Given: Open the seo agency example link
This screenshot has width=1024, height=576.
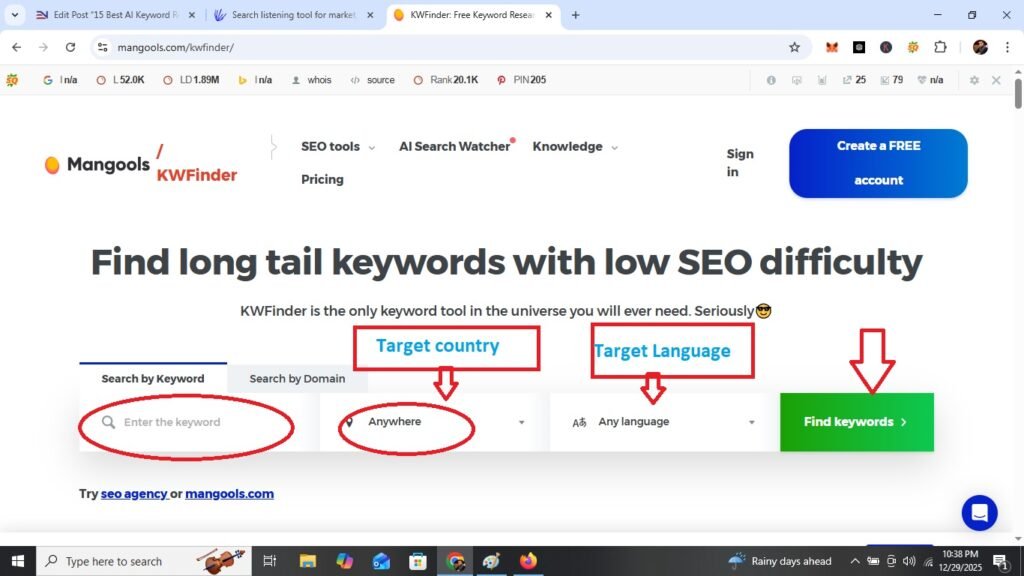Looking at the screenshot, I should (x=136, y=493).
